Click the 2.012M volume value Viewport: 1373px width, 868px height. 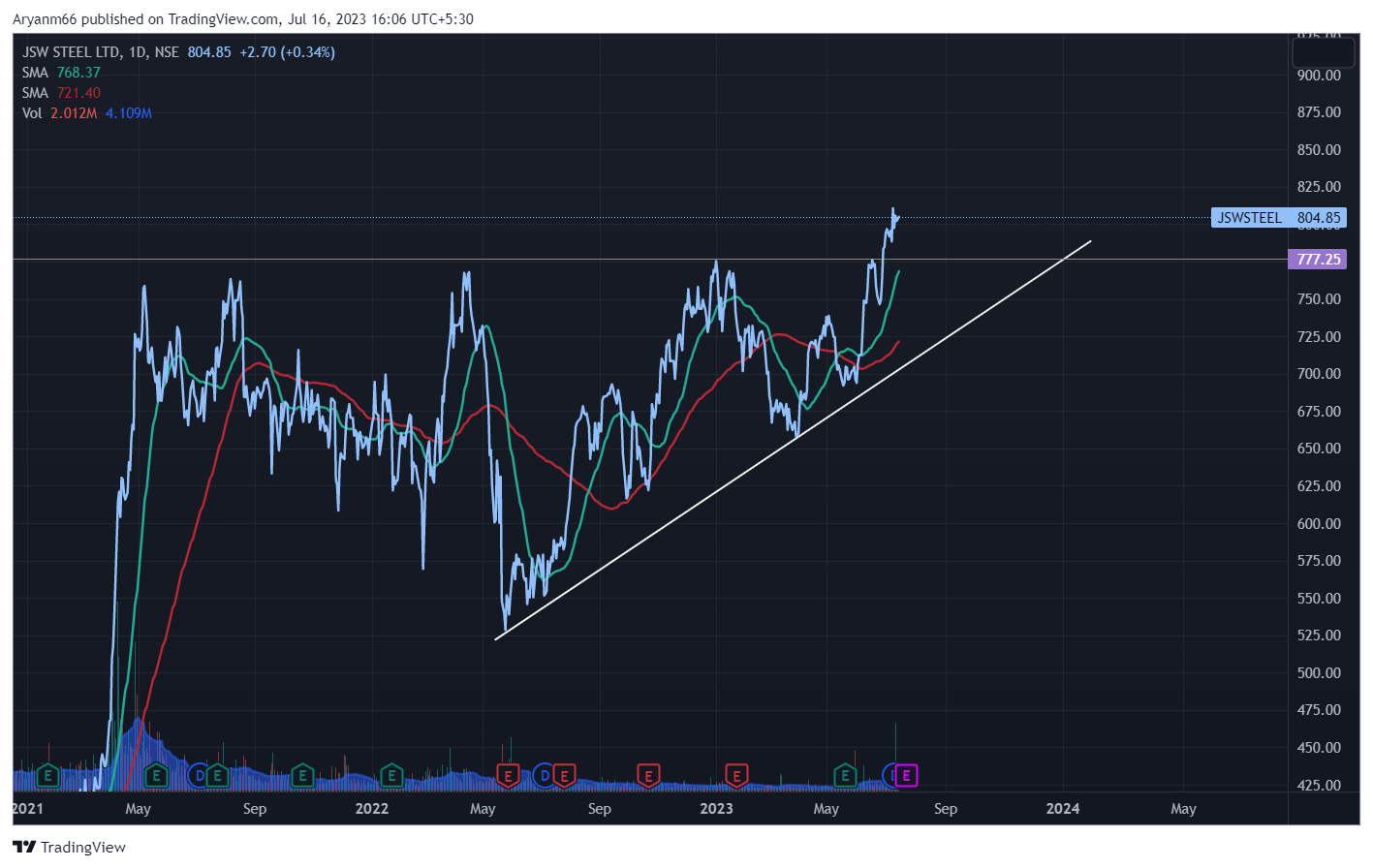coord(74,113)
